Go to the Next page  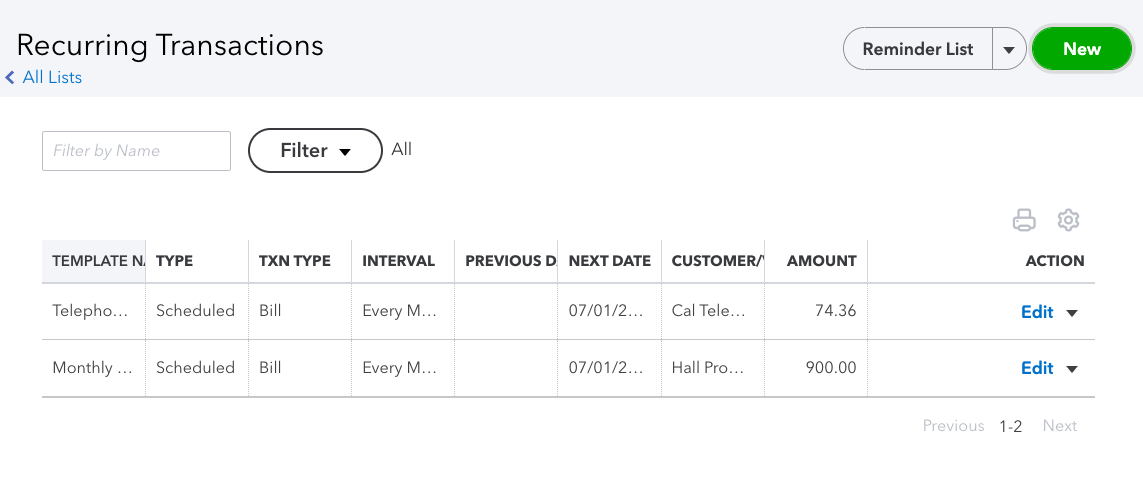tap(1059, 426)
